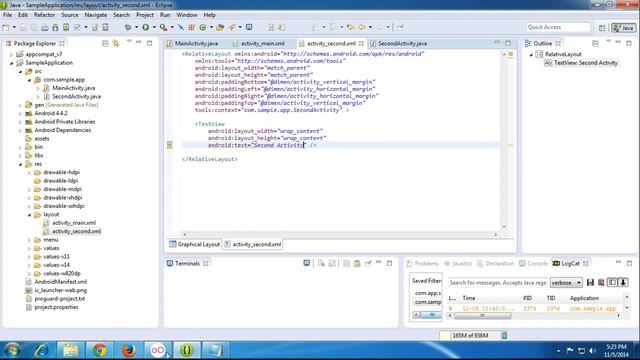
Task: Expand the appcompat_v7 project
Action: 11,54
